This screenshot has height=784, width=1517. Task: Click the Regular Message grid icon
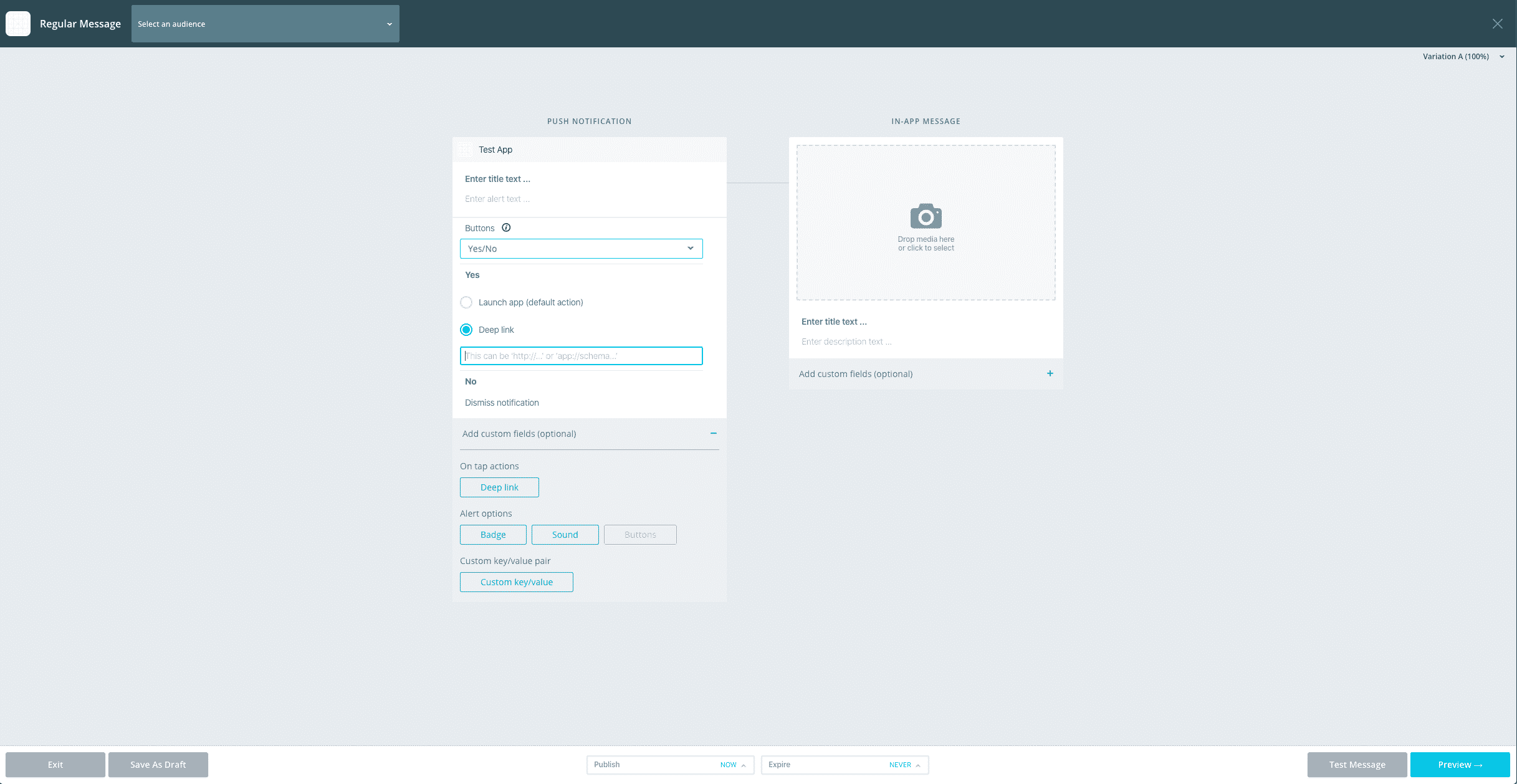point(18,23)
